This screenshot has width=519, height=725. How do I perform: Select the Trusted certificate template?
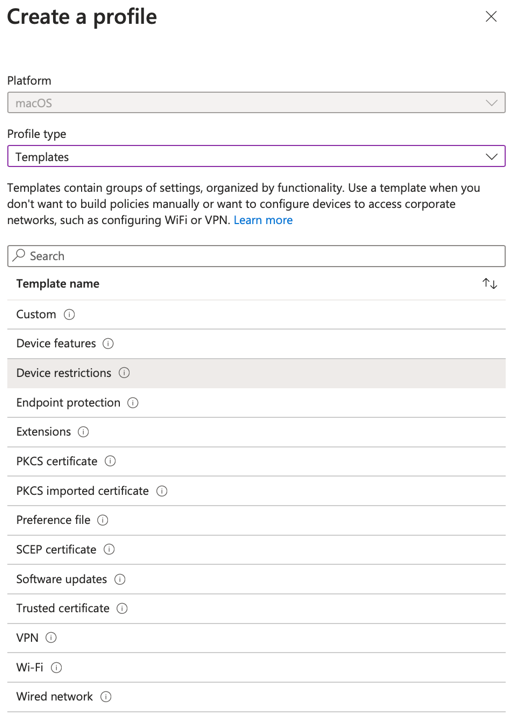coord(256,608)
